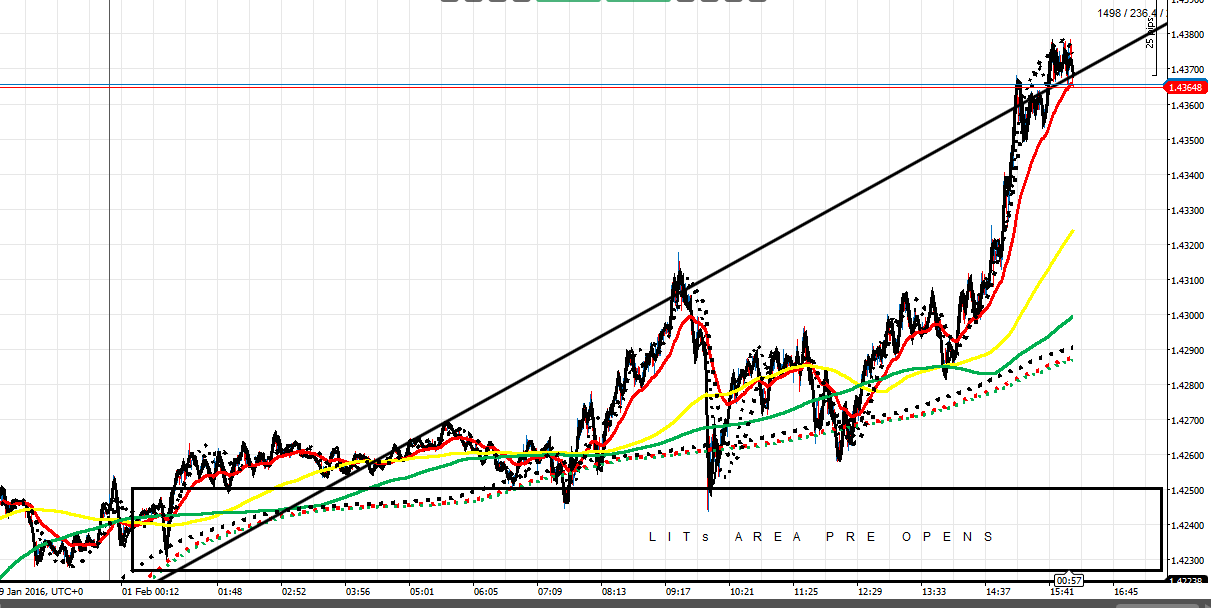Click the 00:57 countdown marker on time axis
The width and height of the screenshot is (1211, 608).
(1069, 580)
